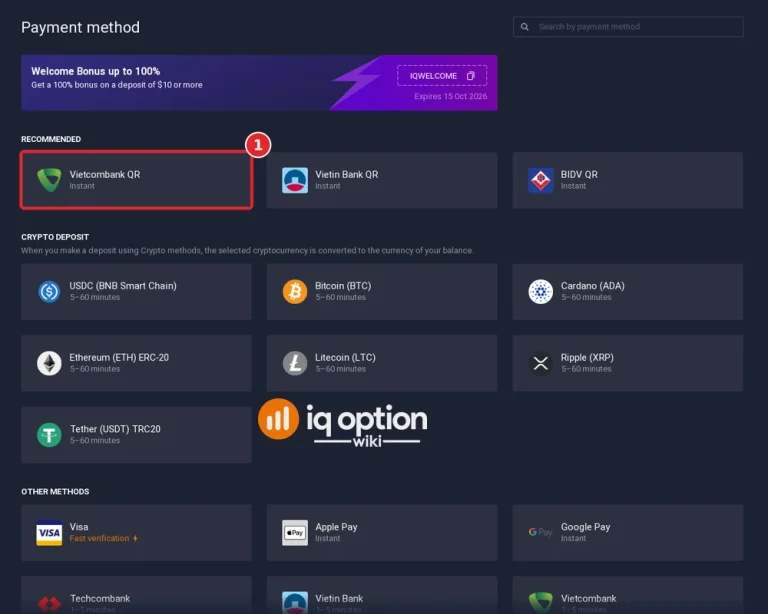Select USDC (BNB Smart Chain) deposit

click(136, 291)
